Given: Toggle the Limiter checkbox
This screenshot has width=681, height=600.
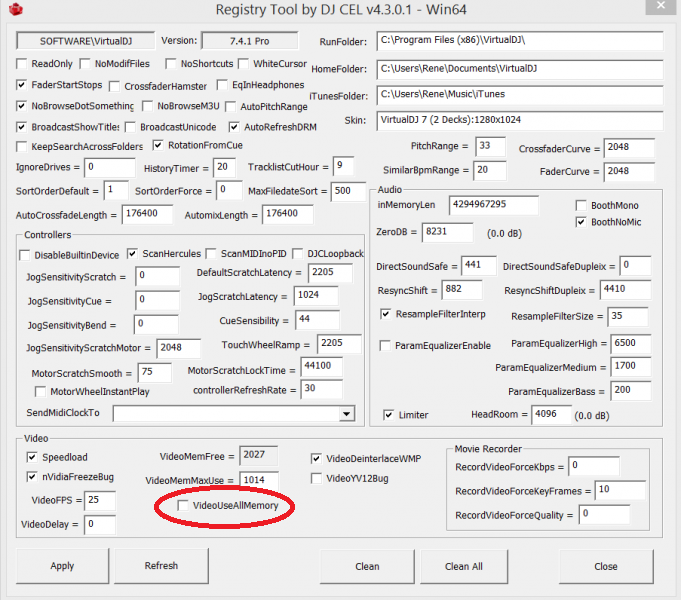Looking at the screenshot, I should pyautogui.click(x=389, y=415).
